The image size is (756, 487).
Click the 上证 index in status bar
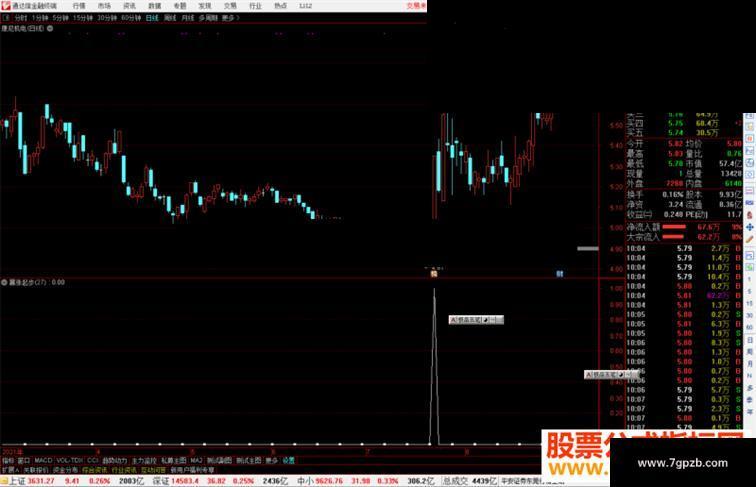[17, 481]
